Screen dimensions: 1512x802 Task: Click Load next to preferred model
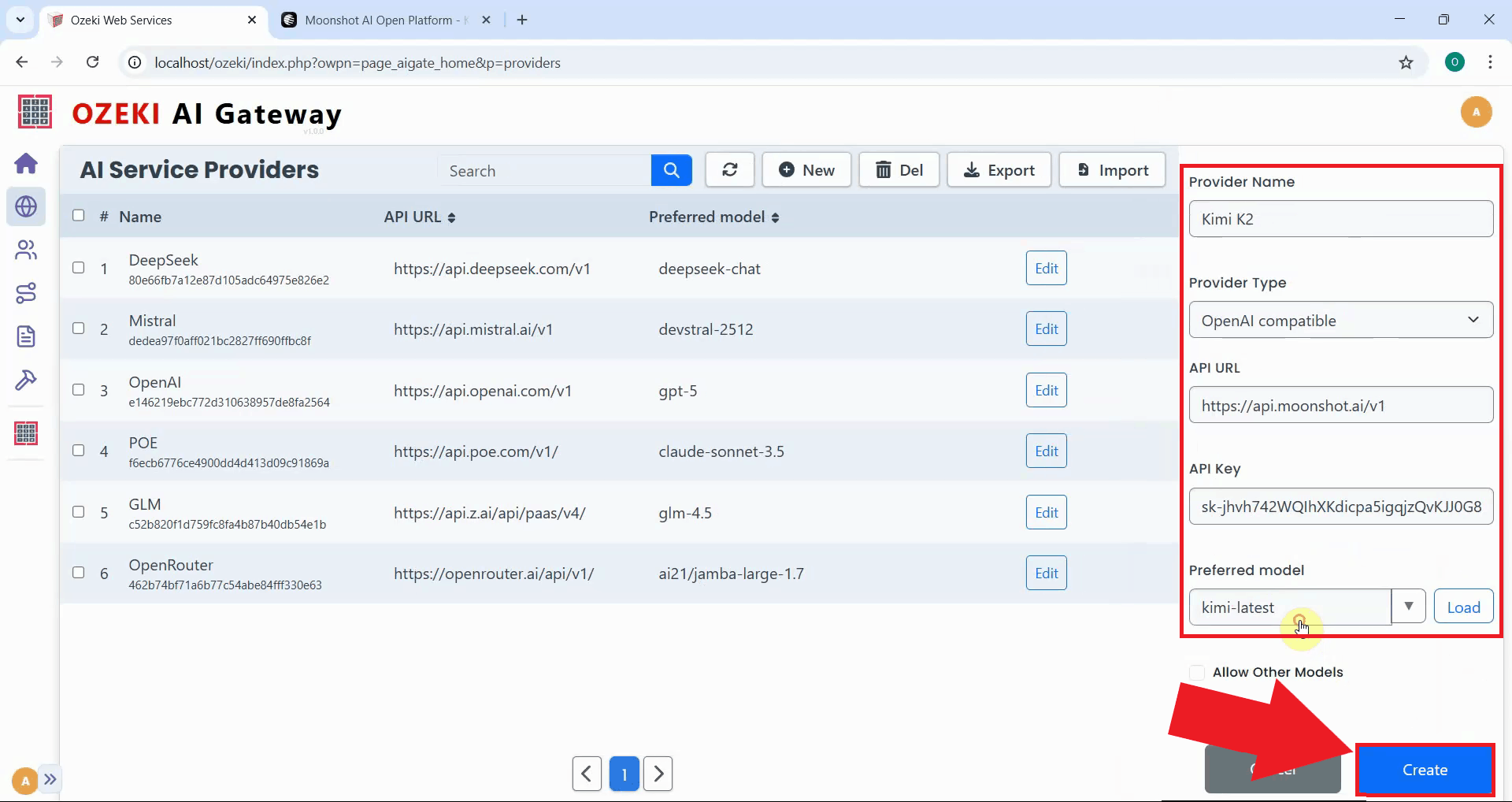[x=1463, y=607]
